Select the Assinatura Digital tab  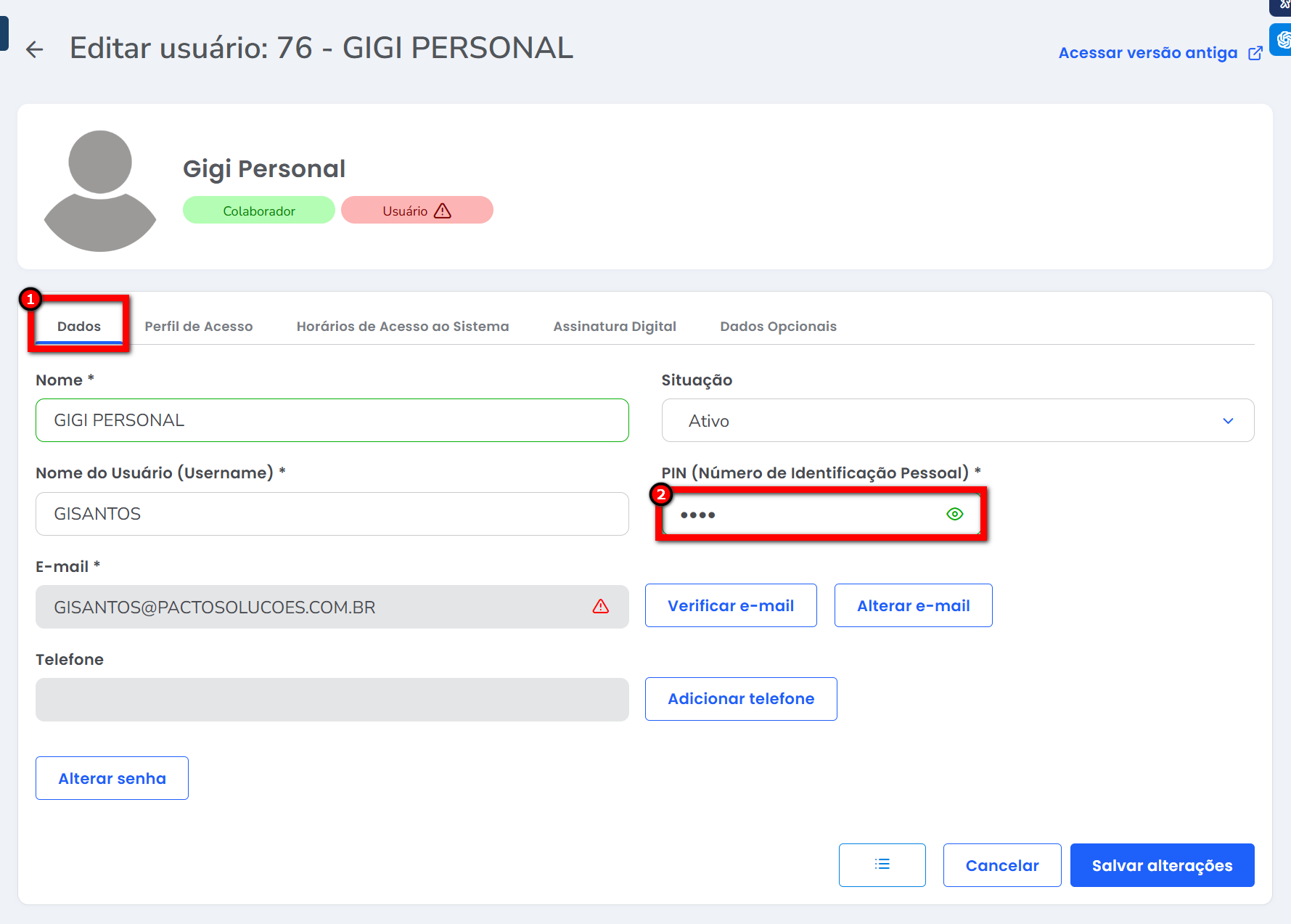(614, 327)
